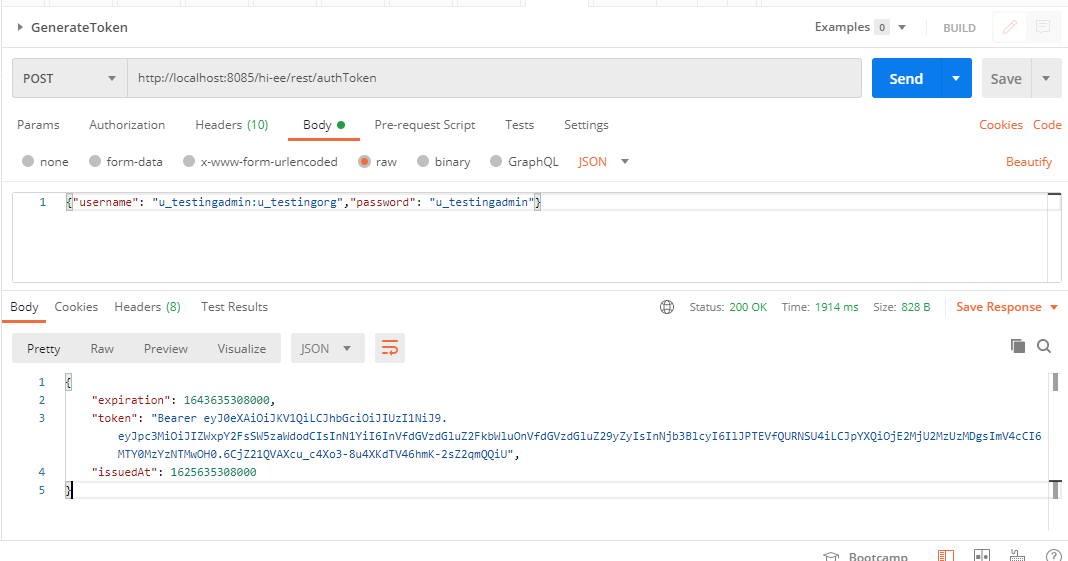Copy the response with the copy icon
Screen dimensions: 1068x561
pyautogui.click(x=1018, y=346)
